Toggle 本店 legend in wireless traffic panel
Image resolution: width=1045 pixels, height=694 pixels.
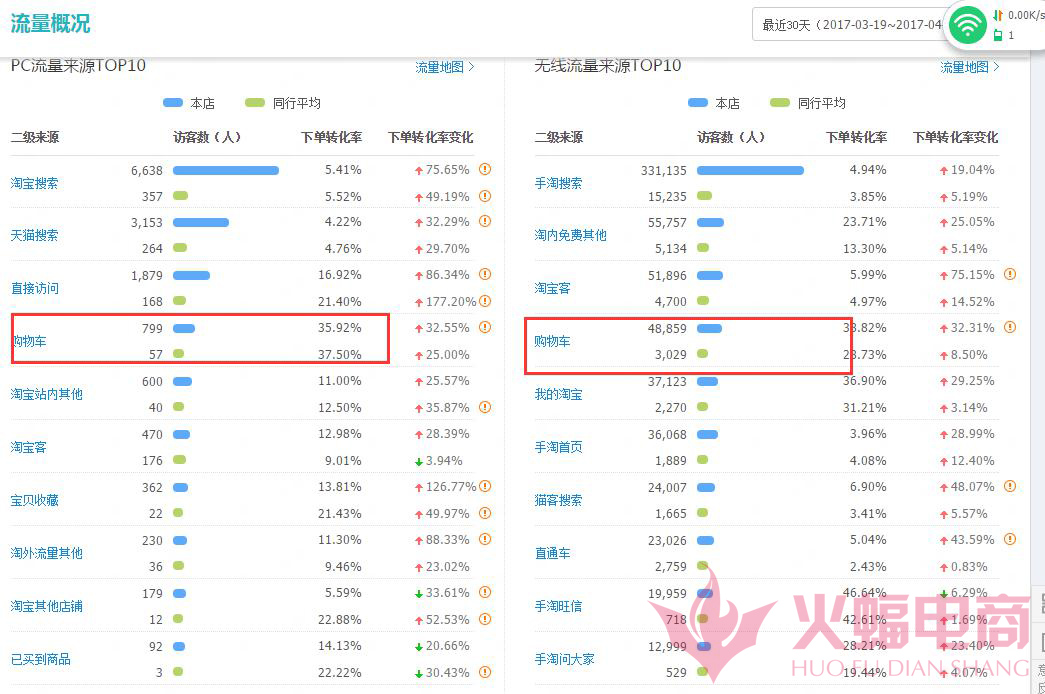pos(714,103)
